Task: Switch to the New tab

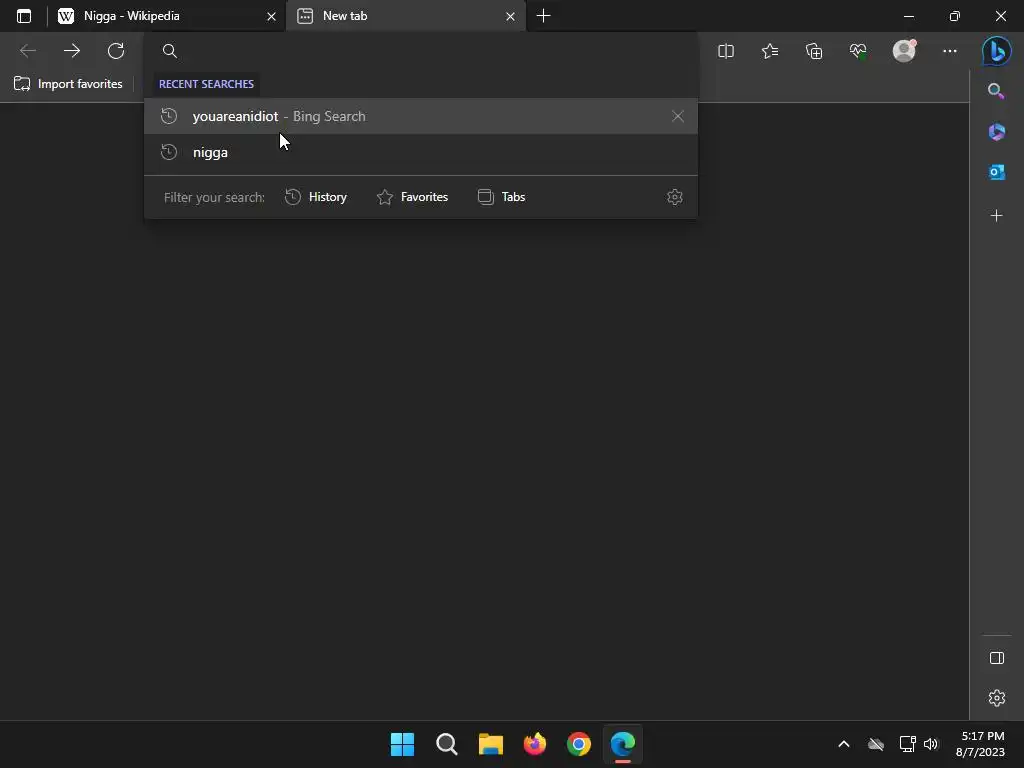Action: point(406,16)
